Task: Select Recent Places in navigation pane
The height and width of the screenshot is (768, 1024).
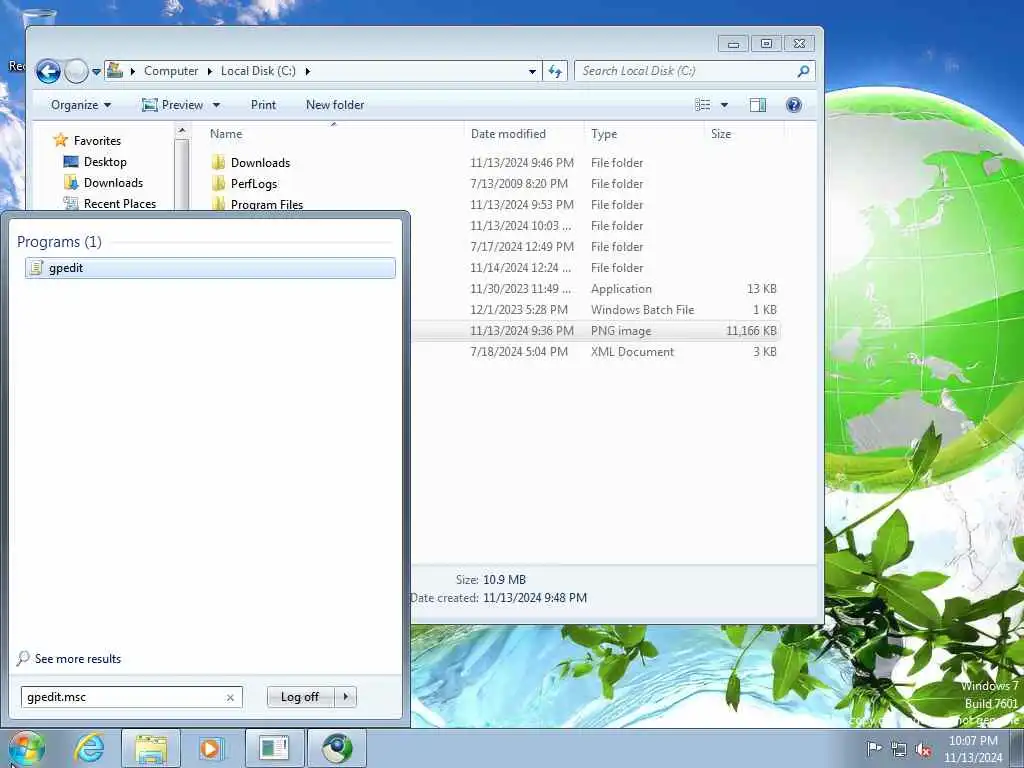Action: pos(120,204)
